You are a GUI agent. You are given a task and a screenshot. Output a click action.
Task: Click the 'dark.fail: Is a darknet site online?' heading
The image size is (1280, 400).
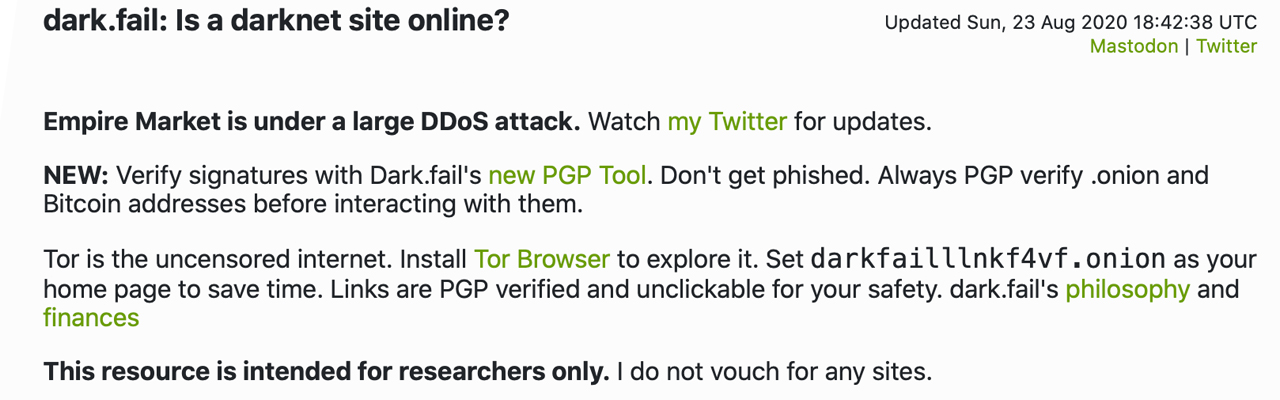(276, 20)
